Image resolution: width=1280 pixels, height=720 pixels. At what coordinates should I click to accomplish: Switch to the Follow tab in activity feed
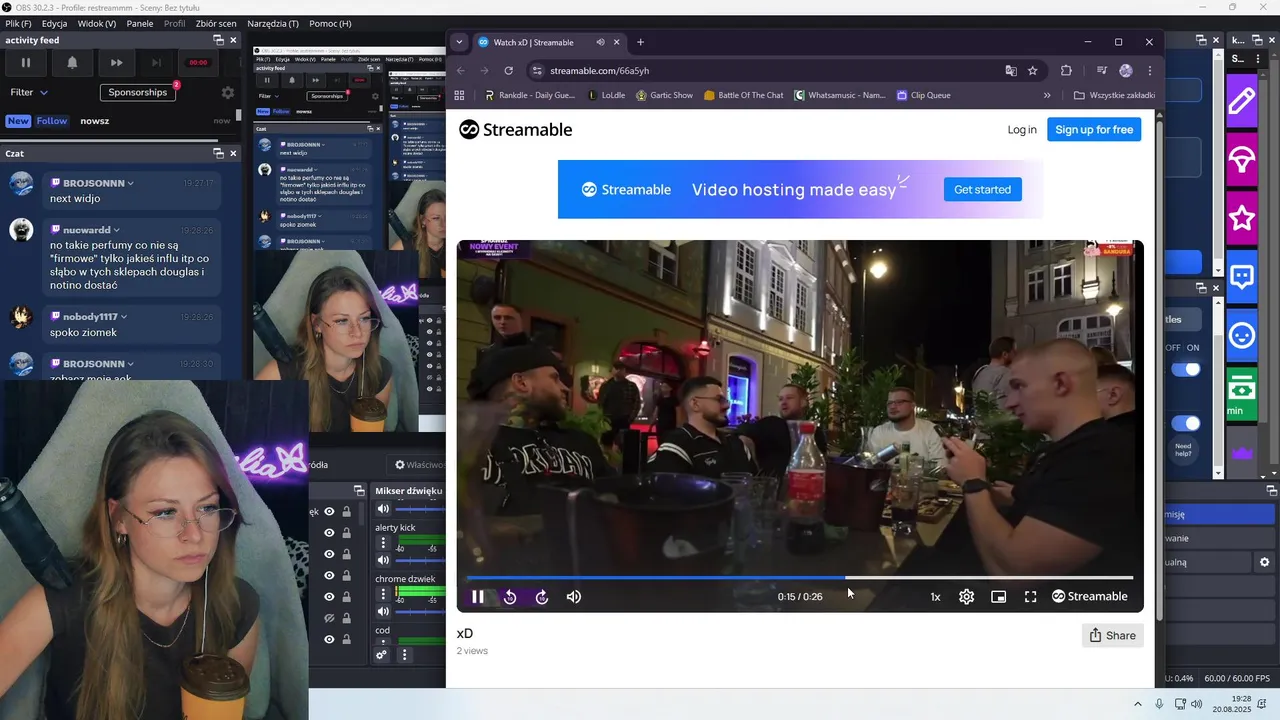[x=52, y=121]
